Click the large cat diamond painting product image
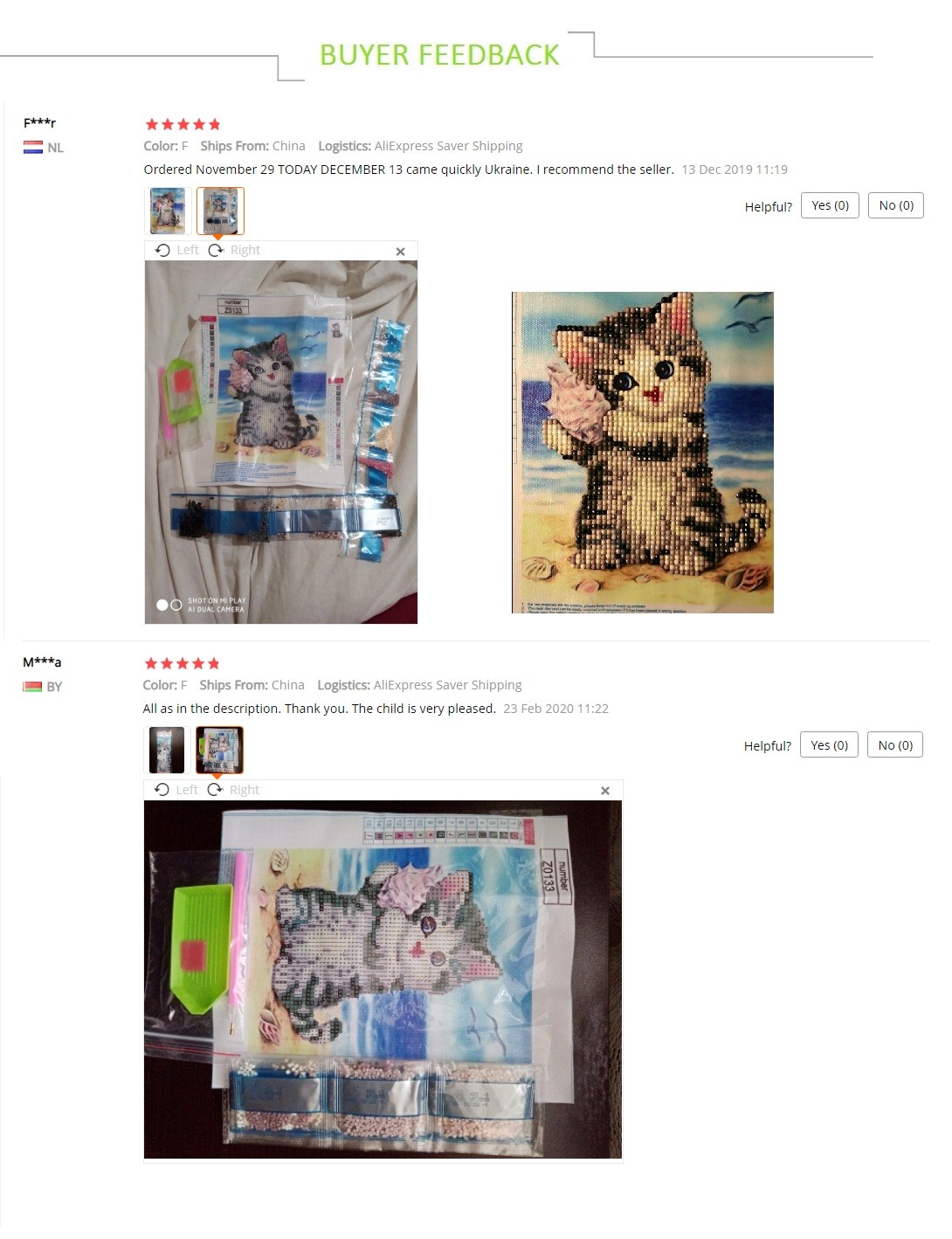Screen dimensions: 952x1239 [643, 453]
